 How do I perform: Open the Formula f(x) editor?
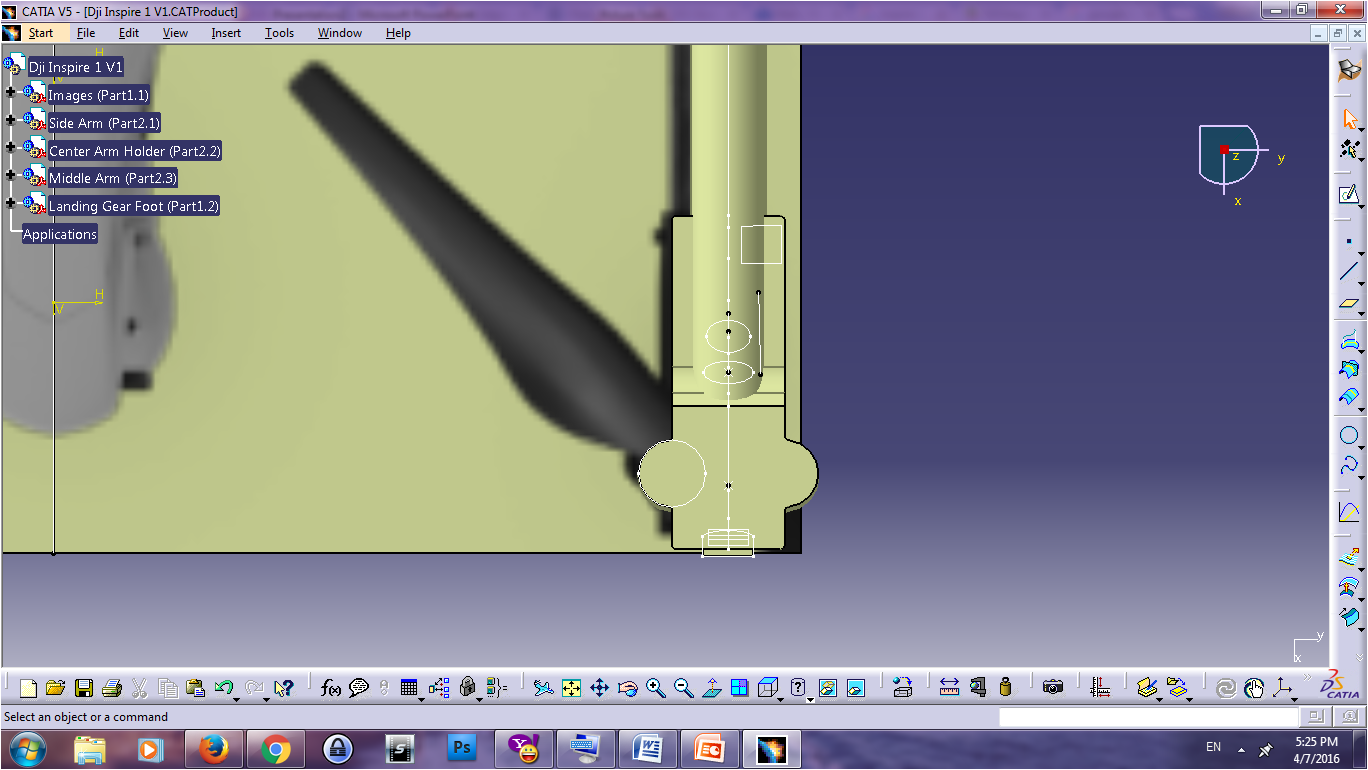[x=331, y=687]
